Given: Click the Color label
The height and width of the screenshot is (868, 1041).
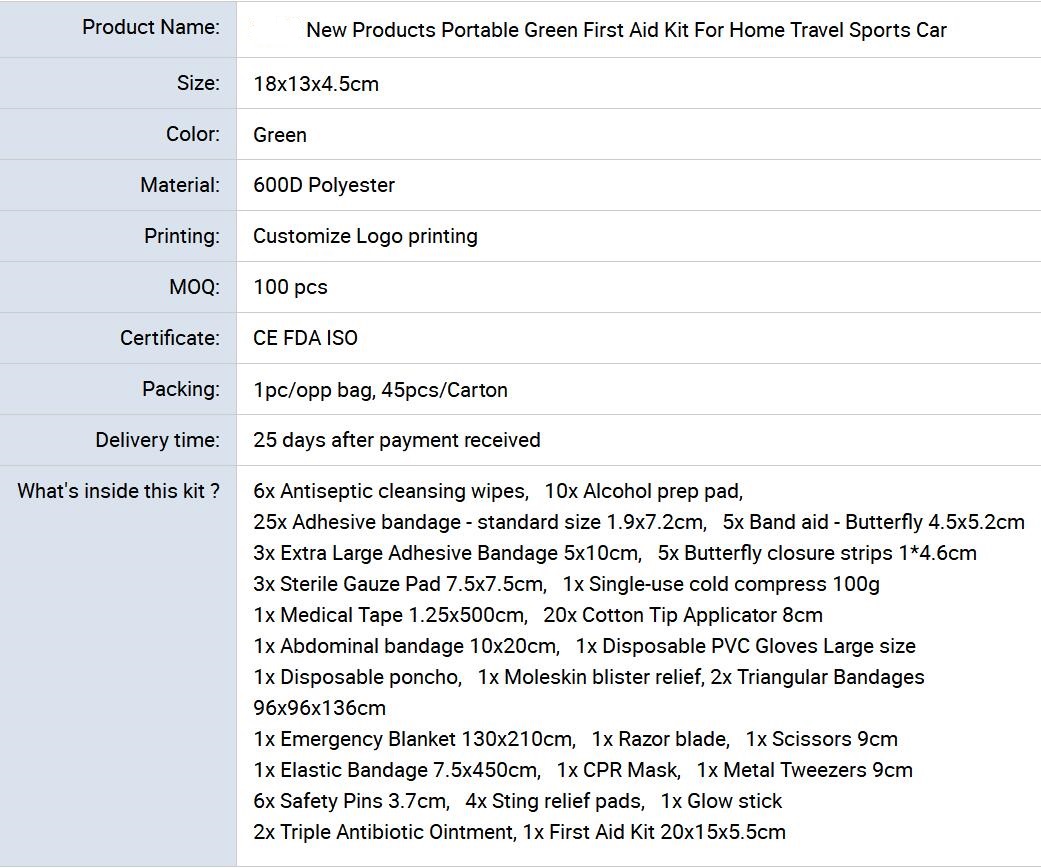Looking at the screenshot, I should click(193, 135).
